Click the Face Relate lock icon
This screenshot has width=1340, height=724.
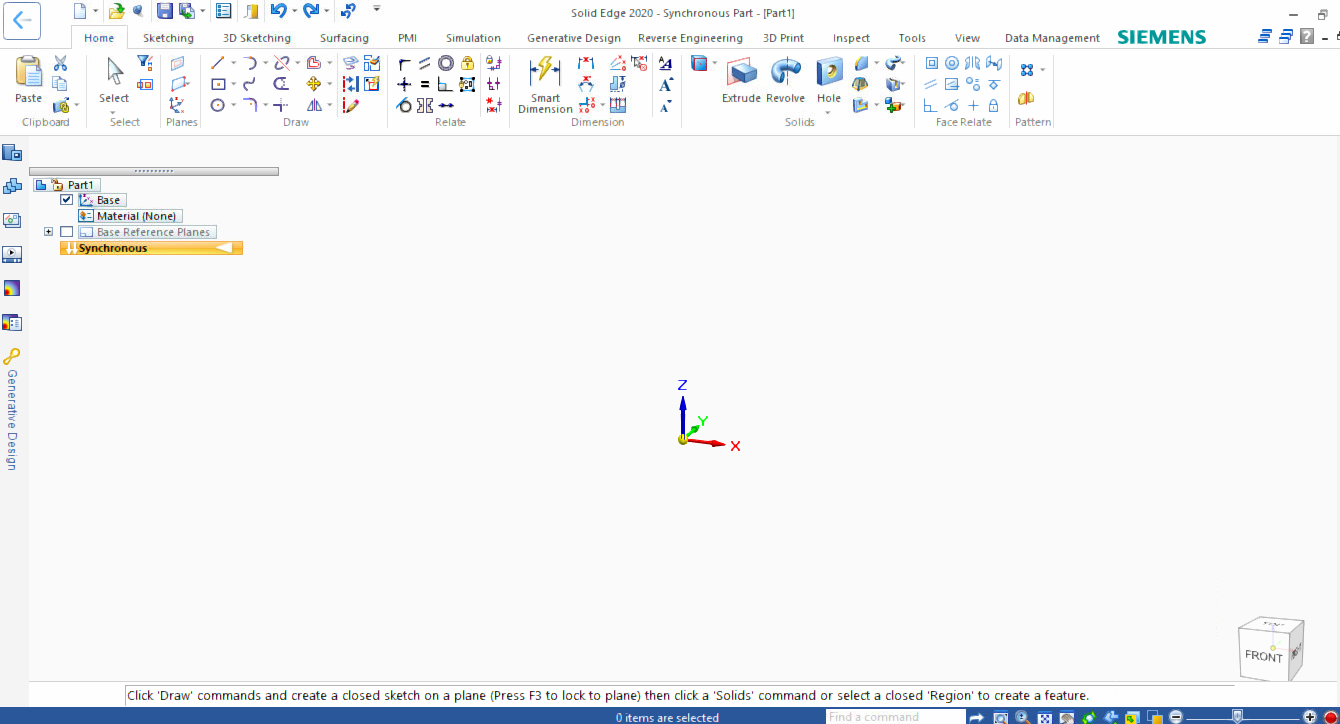click(x=993, y=105)
